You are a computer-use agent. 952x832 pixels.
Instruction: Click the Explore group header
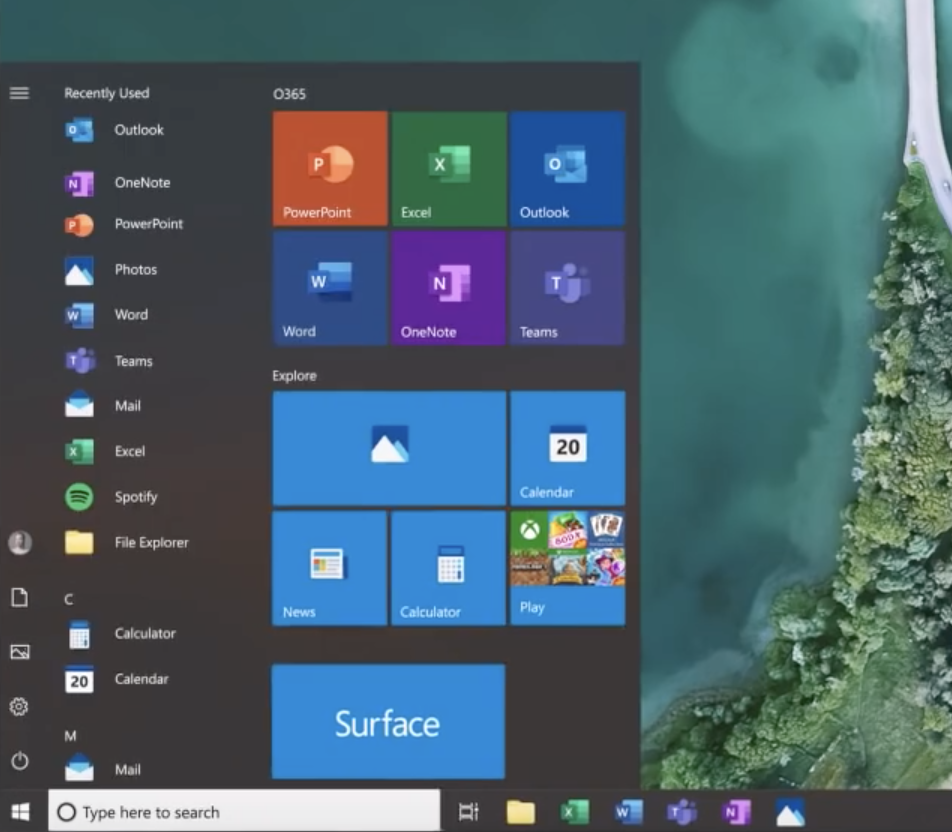[x=294, y=376]
